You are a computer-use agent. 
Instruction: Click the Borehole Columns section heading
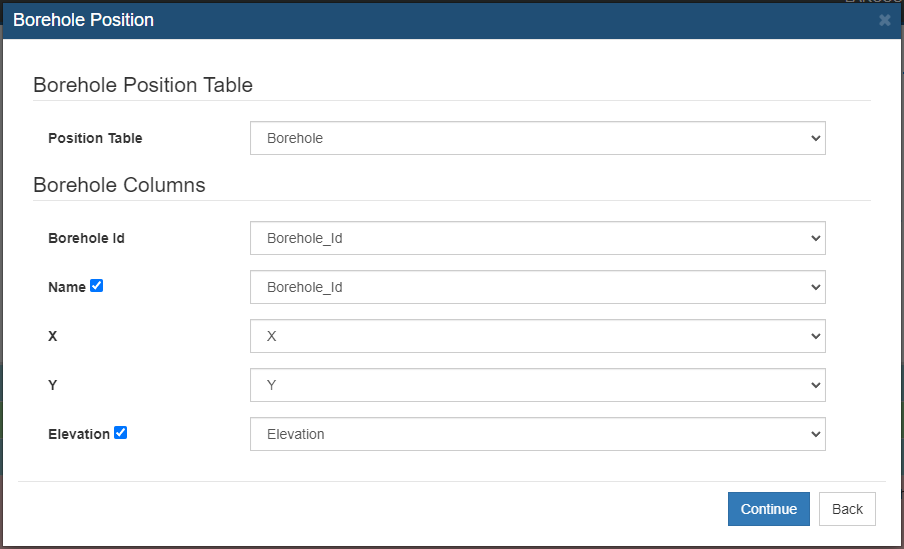(x=119, y=185)
